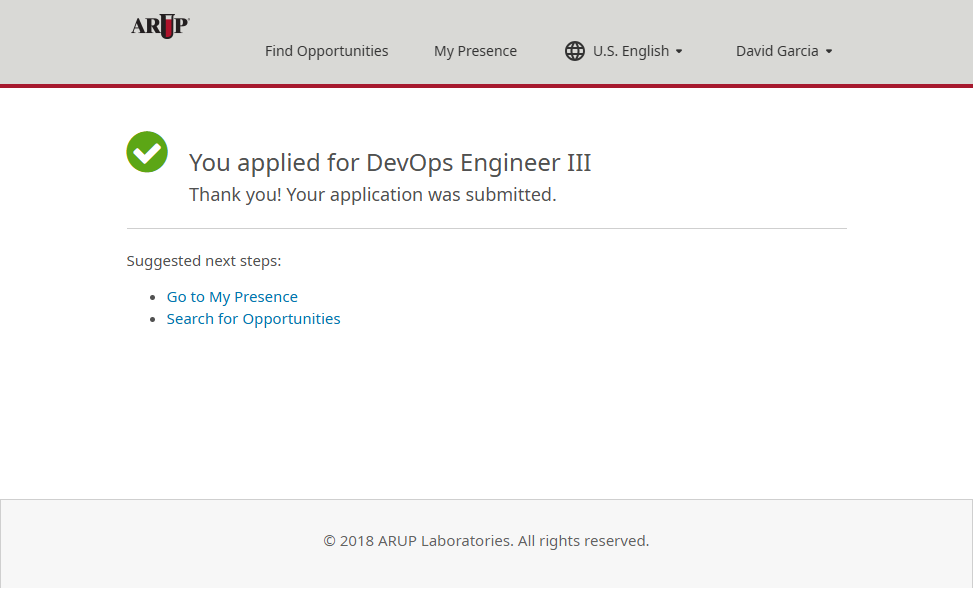Screen dimensions: 973x589
Task: Select My Presence in the header navigation
Action: [475, 51]
